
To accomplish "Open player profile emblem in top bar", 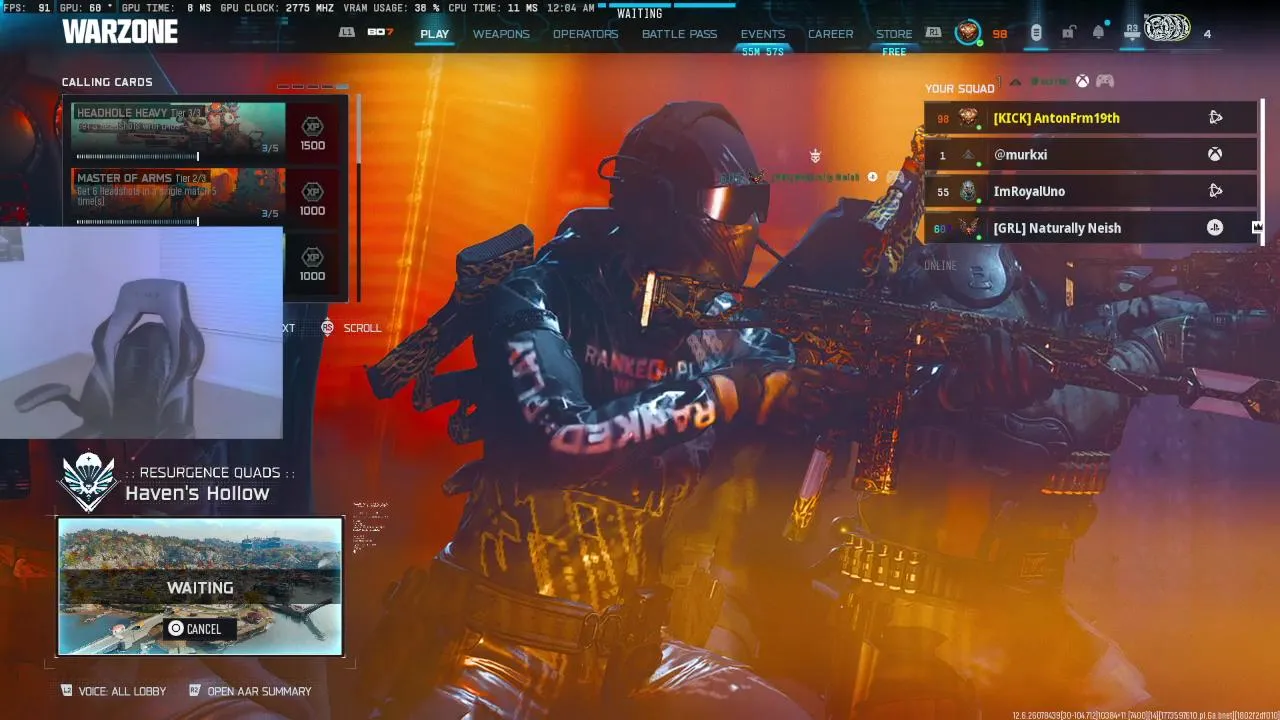I will click(x=967, y=33).
